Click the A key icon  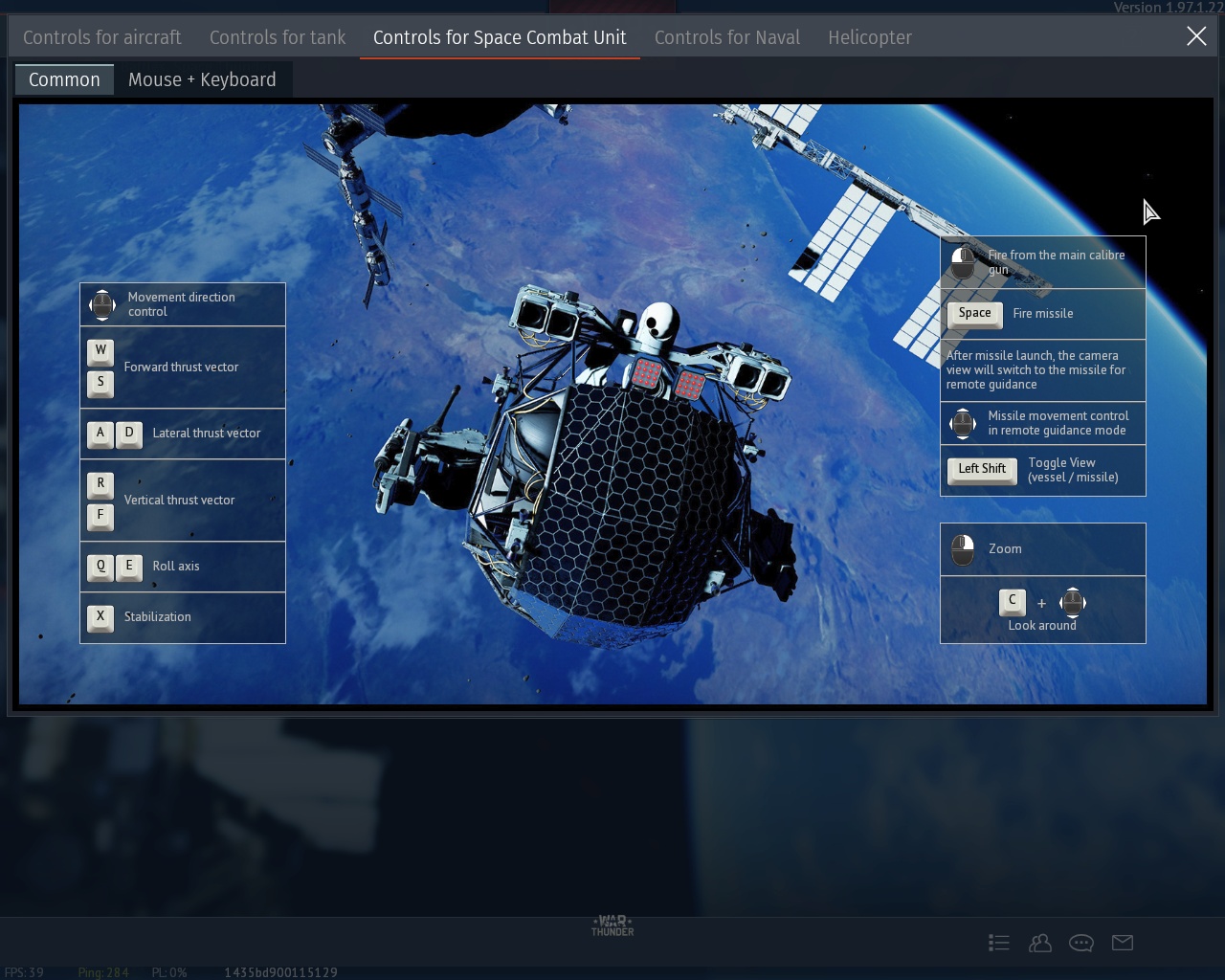[x=100, y=434]
